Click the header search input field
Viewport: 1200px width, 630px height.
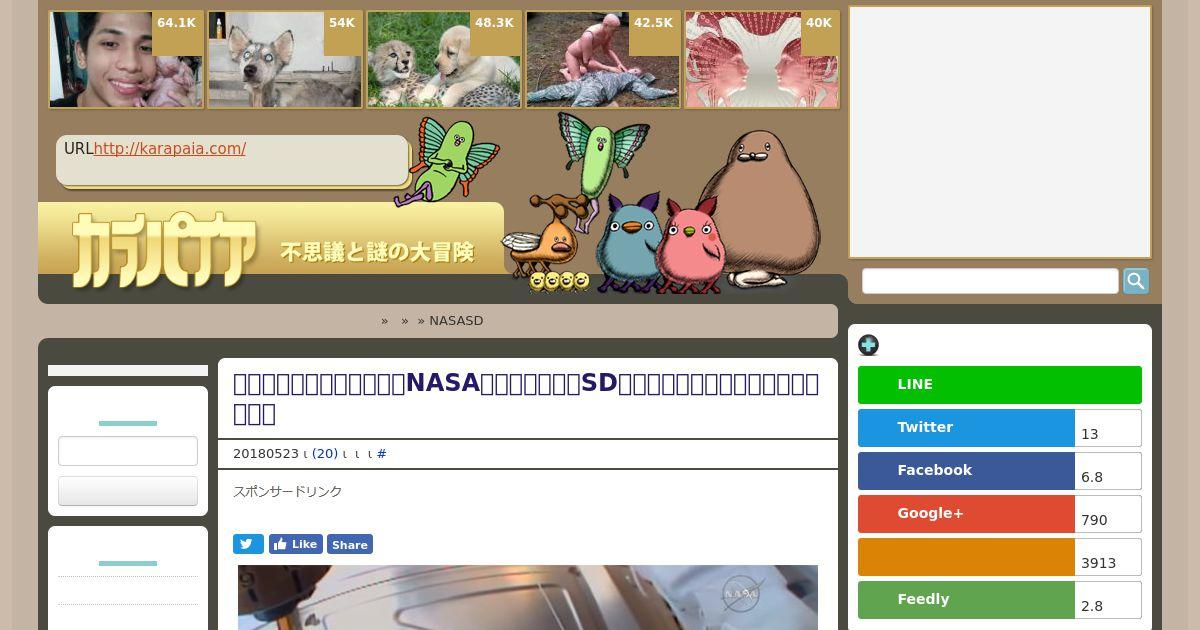click(x=990, y=281)
